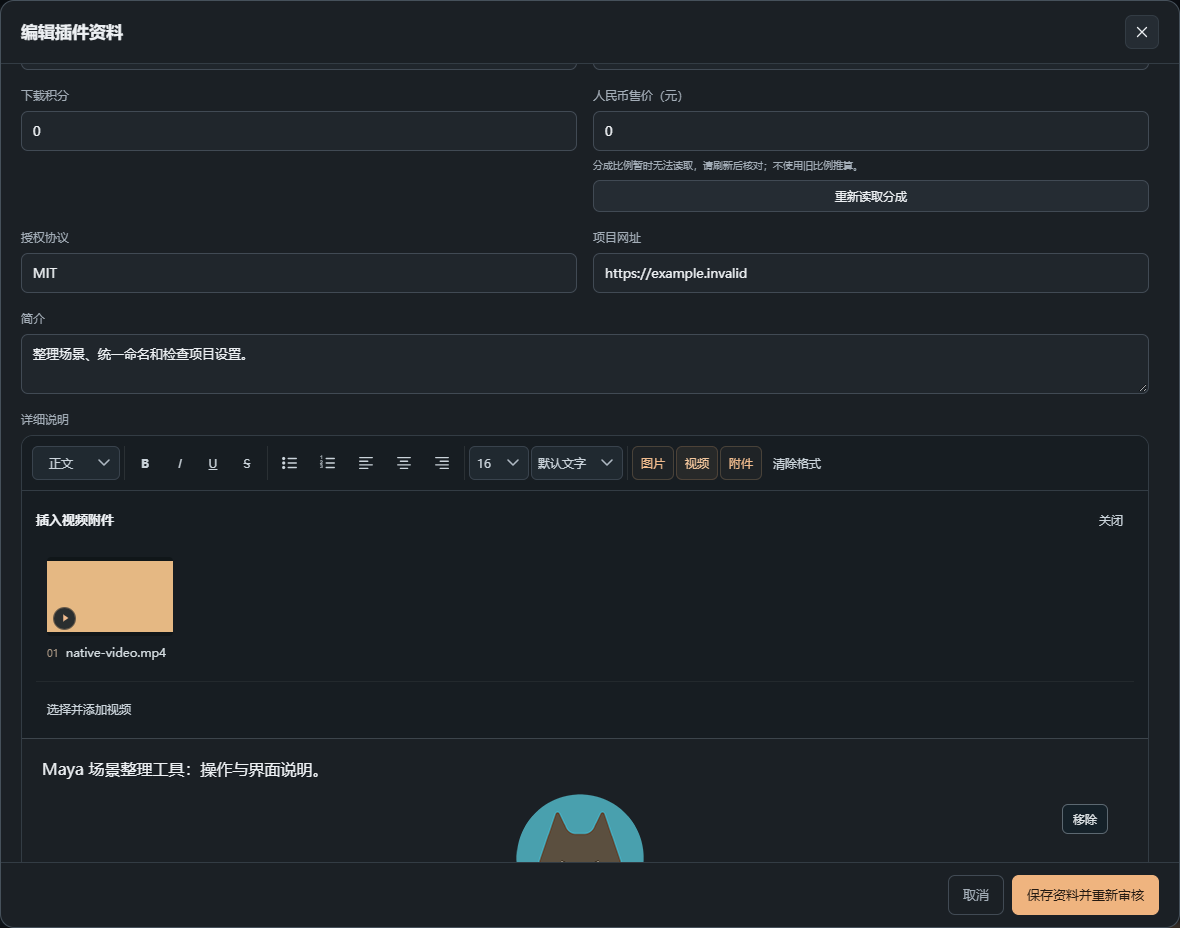Apply italic formatting in the editor
1180x928 pixels.
[x=179, y=464]
